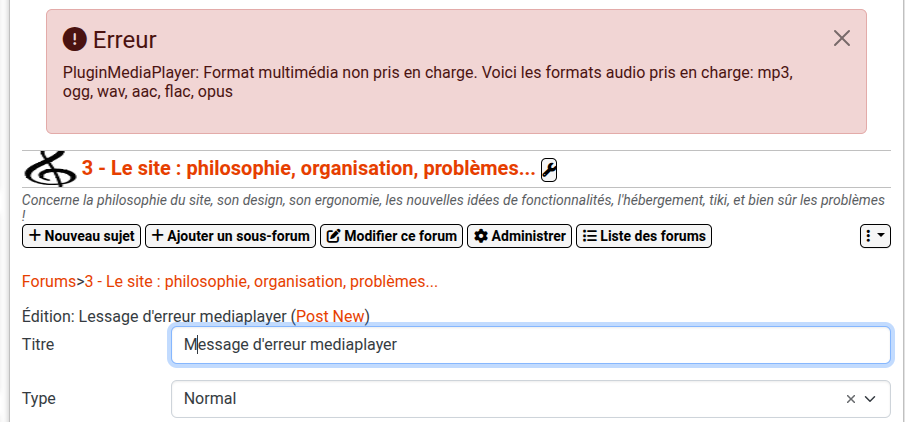The width and height of the screenshot is (905, 422).
Task: Expand the three-dot more actions menu
Action: (875, 236)
